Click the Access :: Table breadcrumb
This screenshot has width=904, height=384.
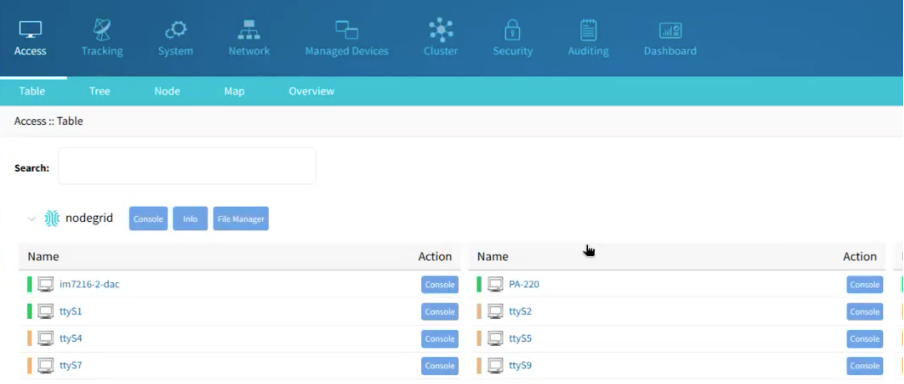click(x=48, y=121)
